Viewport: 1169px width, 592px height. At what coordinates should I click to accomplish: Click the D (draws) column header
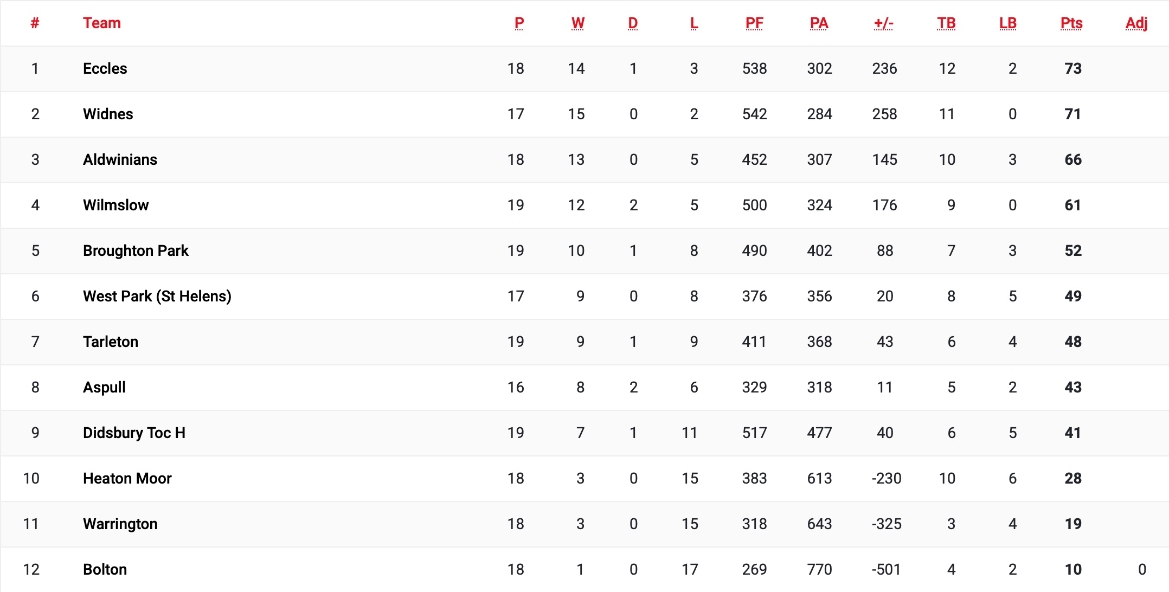click(633, 23)
